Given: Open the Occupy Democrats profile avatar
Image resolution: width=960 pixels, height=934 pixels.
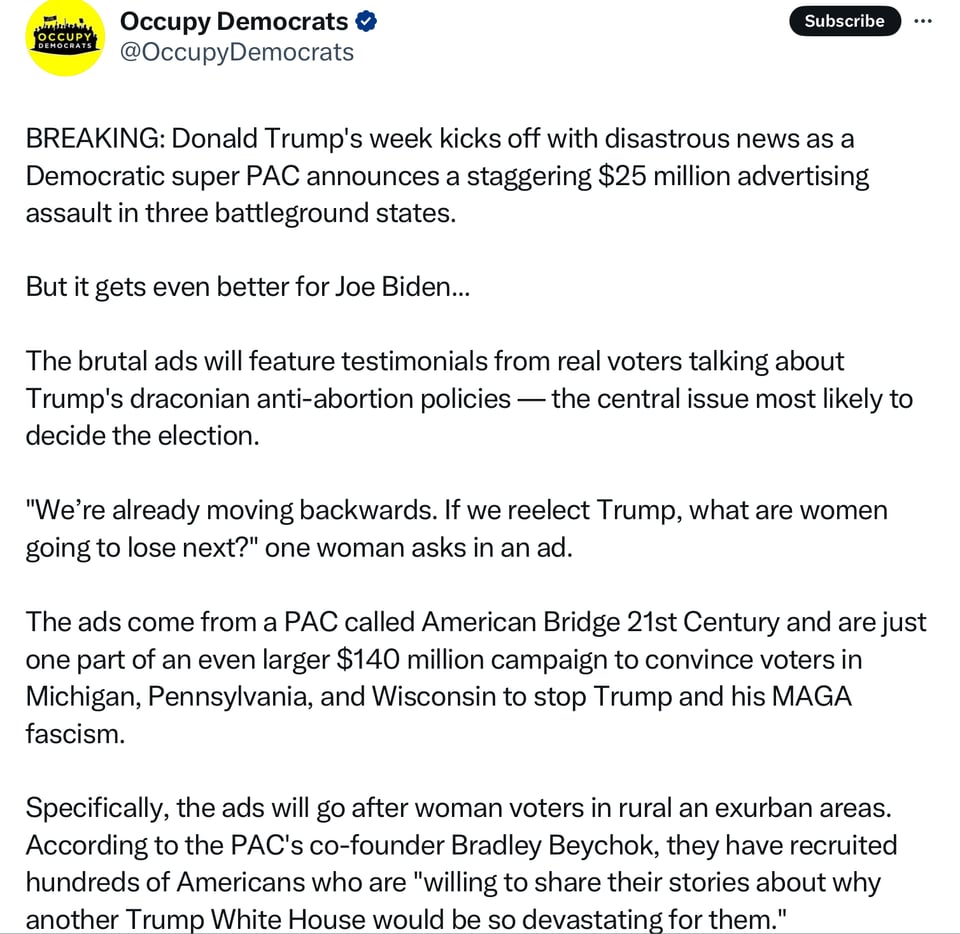Looking at the screenshot, I should point(66,38).
